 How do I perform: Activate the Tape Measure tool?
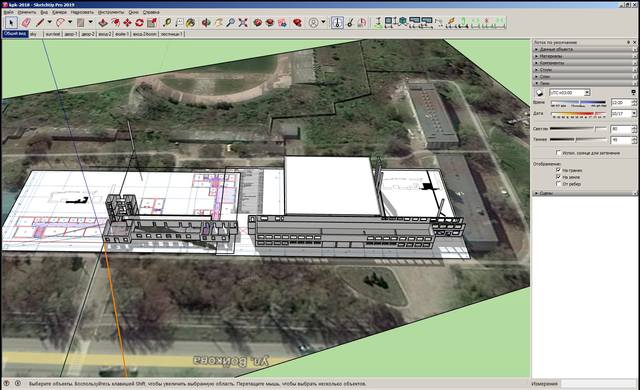point(167,22)
